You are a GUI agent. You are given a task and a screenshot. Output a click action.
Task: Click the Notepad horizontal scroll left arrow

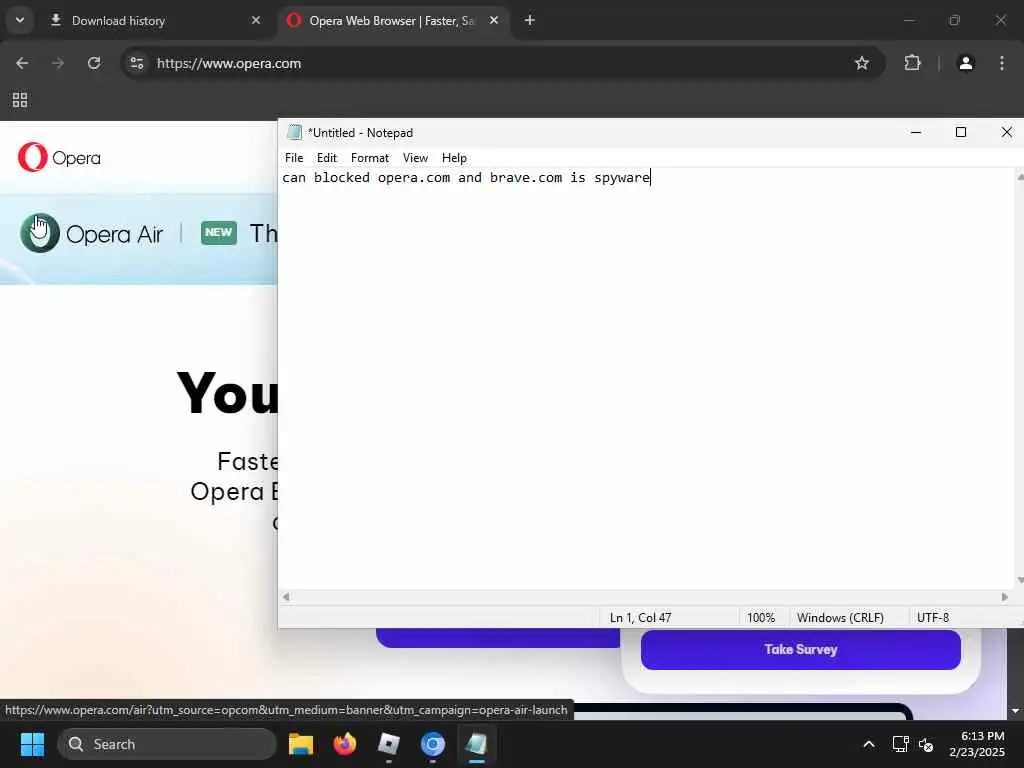point(286,597)
